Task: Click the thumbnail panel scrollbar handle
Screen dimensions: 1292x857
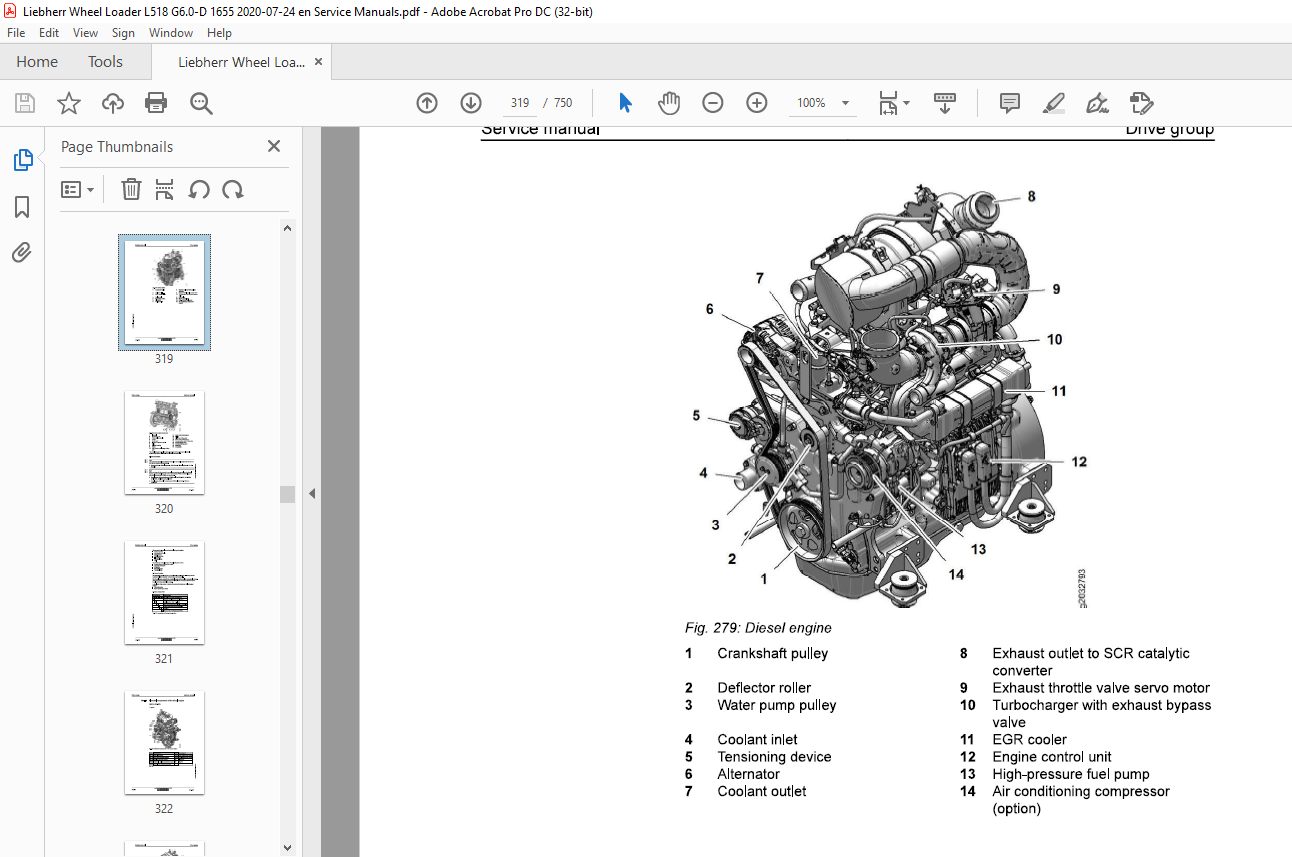Action: (288, 494)
